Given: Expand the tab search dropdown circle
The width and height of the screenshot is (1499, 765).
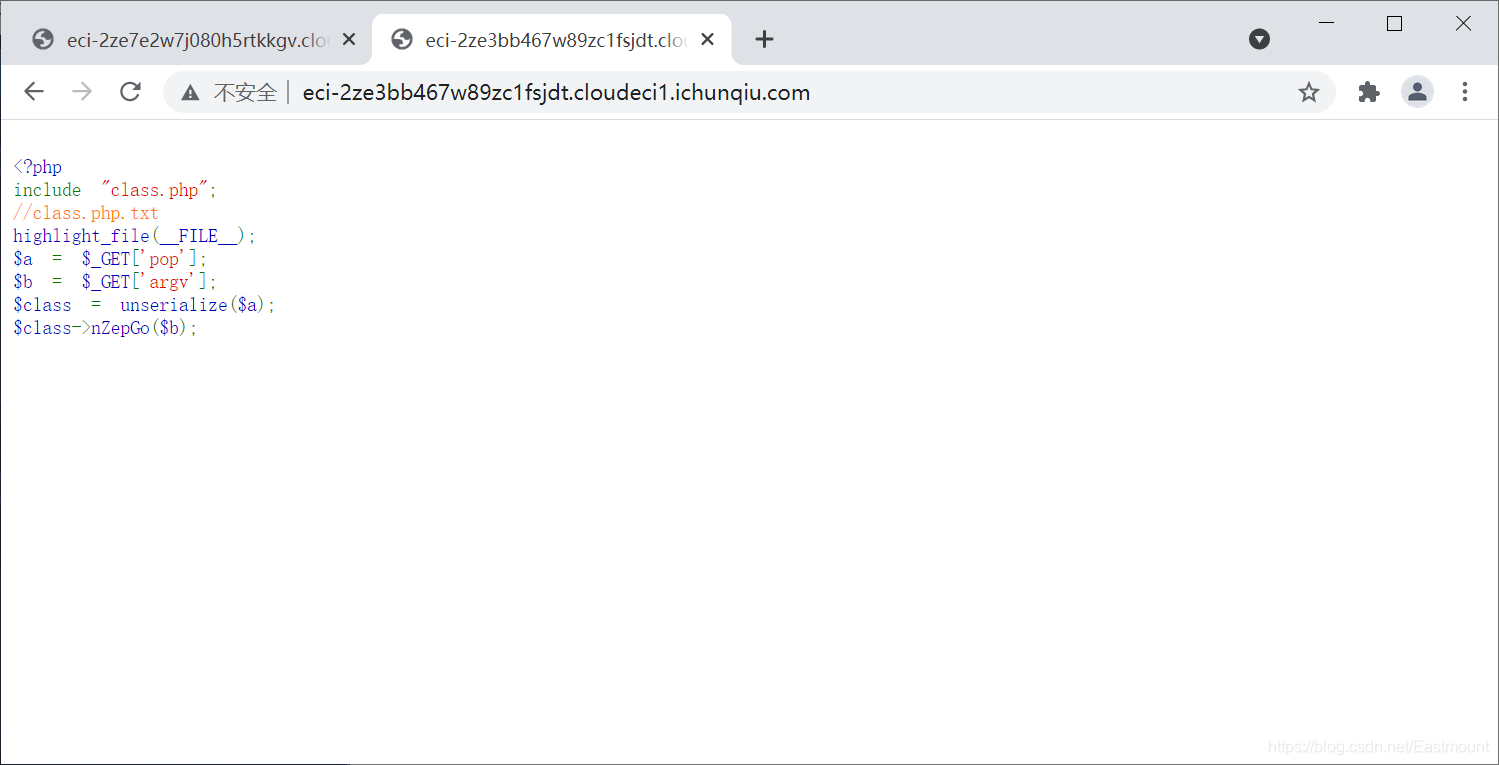Looking at the screenshot, I should click(1260, 39).
